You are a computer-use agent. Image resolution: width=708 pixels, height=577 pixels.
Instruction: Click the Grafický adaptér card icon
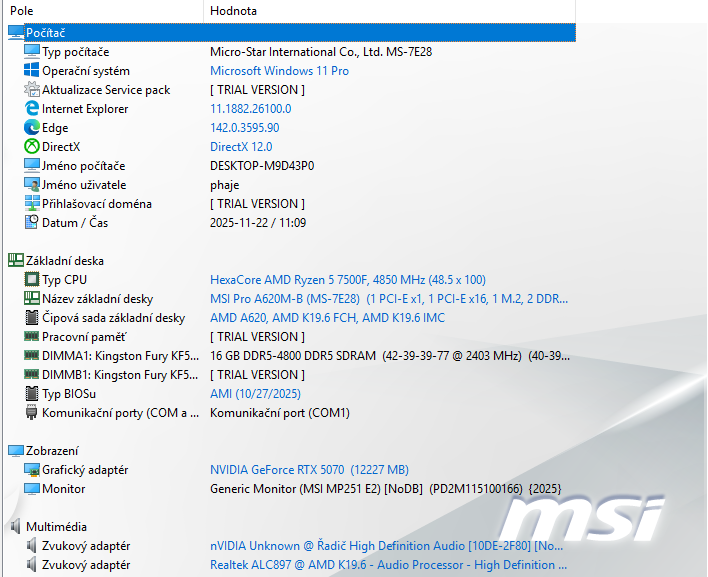[32, 470]
